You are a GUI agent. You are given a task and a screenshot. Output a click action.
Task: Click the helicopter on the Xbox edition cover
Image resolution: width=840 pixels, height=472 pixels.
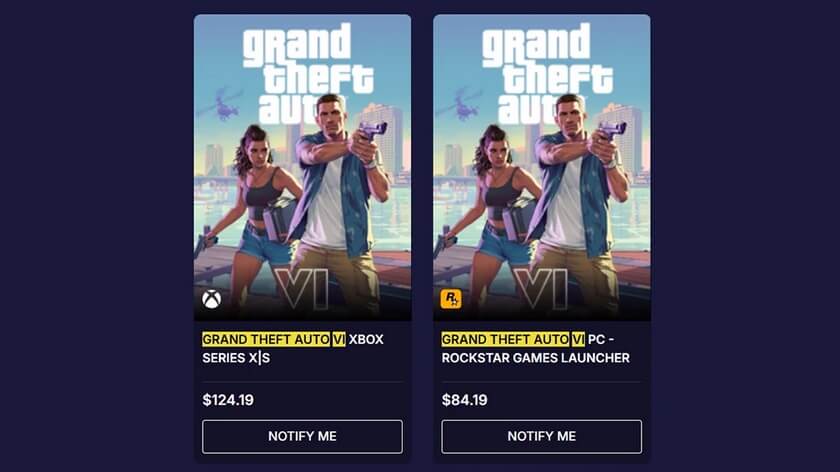tap(225, 104)
